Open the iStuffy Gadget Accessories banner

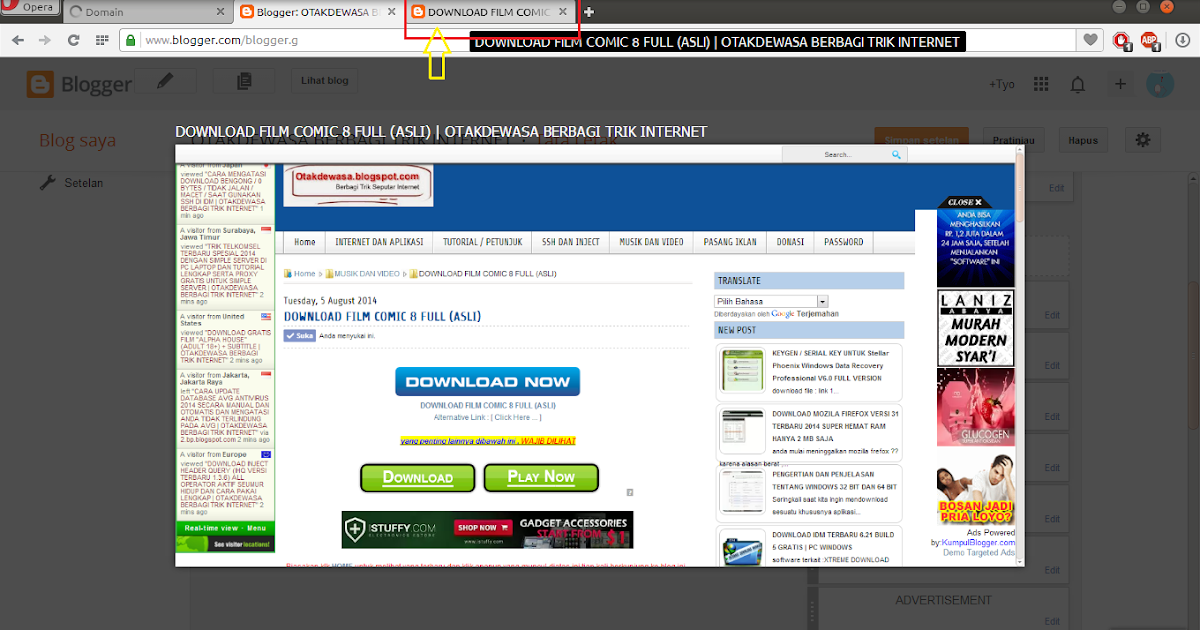[x=487, y=530]
